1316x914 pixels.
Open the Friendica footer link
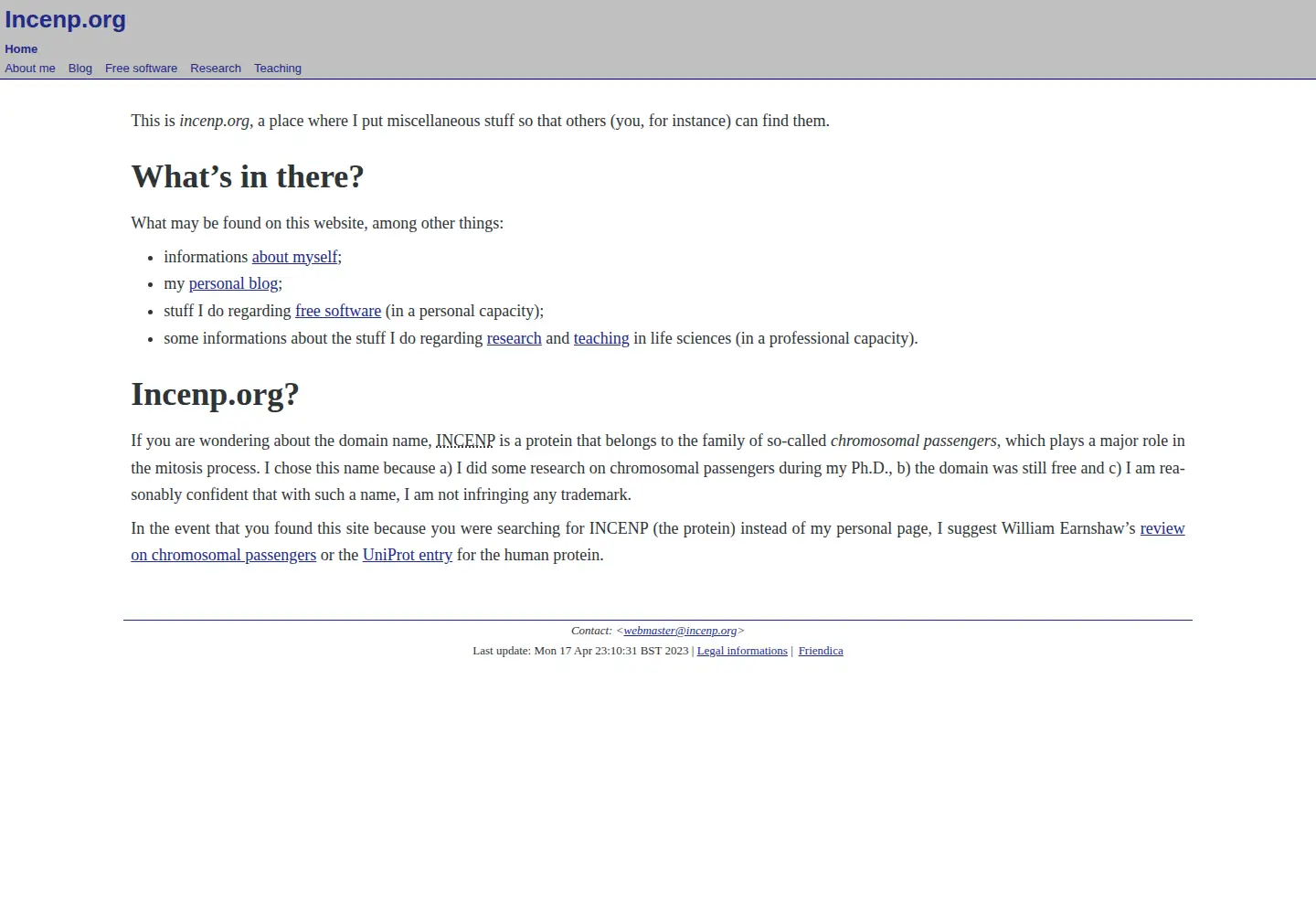tap(821, 651)
